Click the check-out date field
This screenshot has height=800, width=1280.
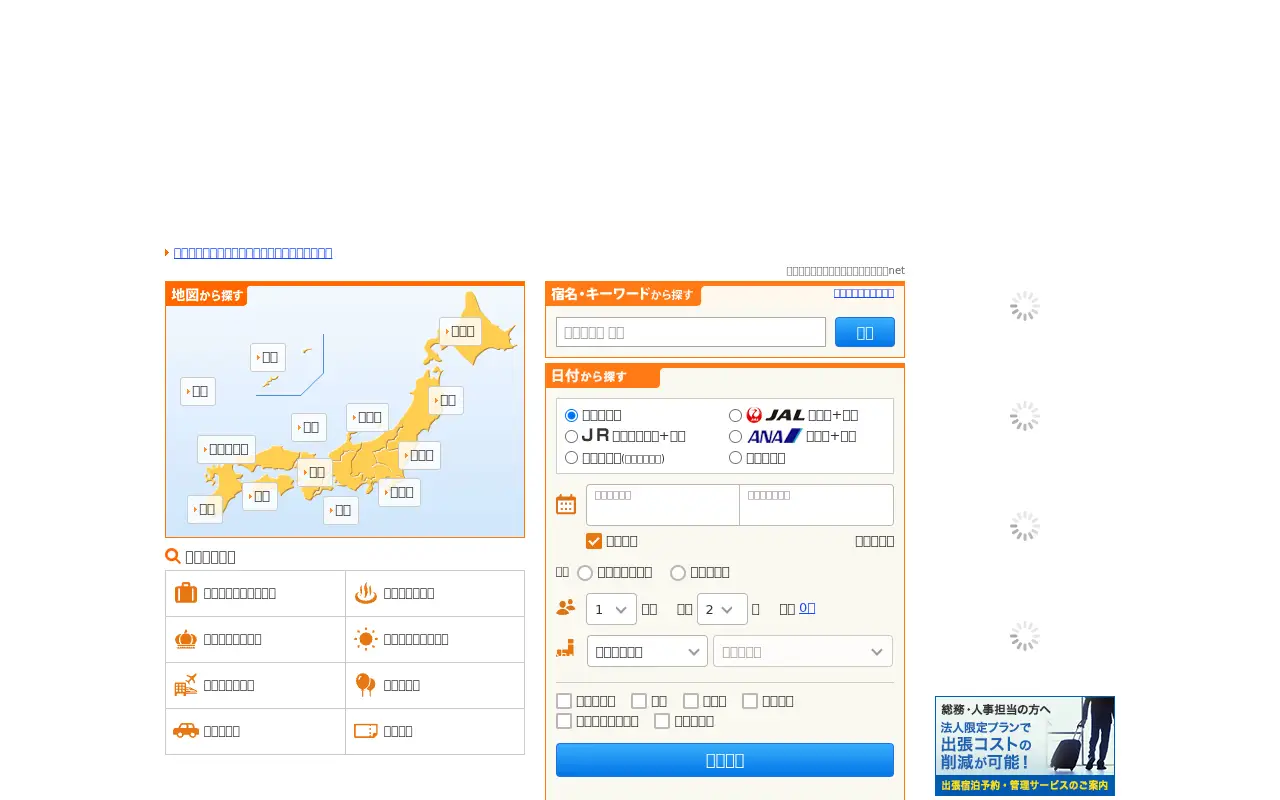816,505
